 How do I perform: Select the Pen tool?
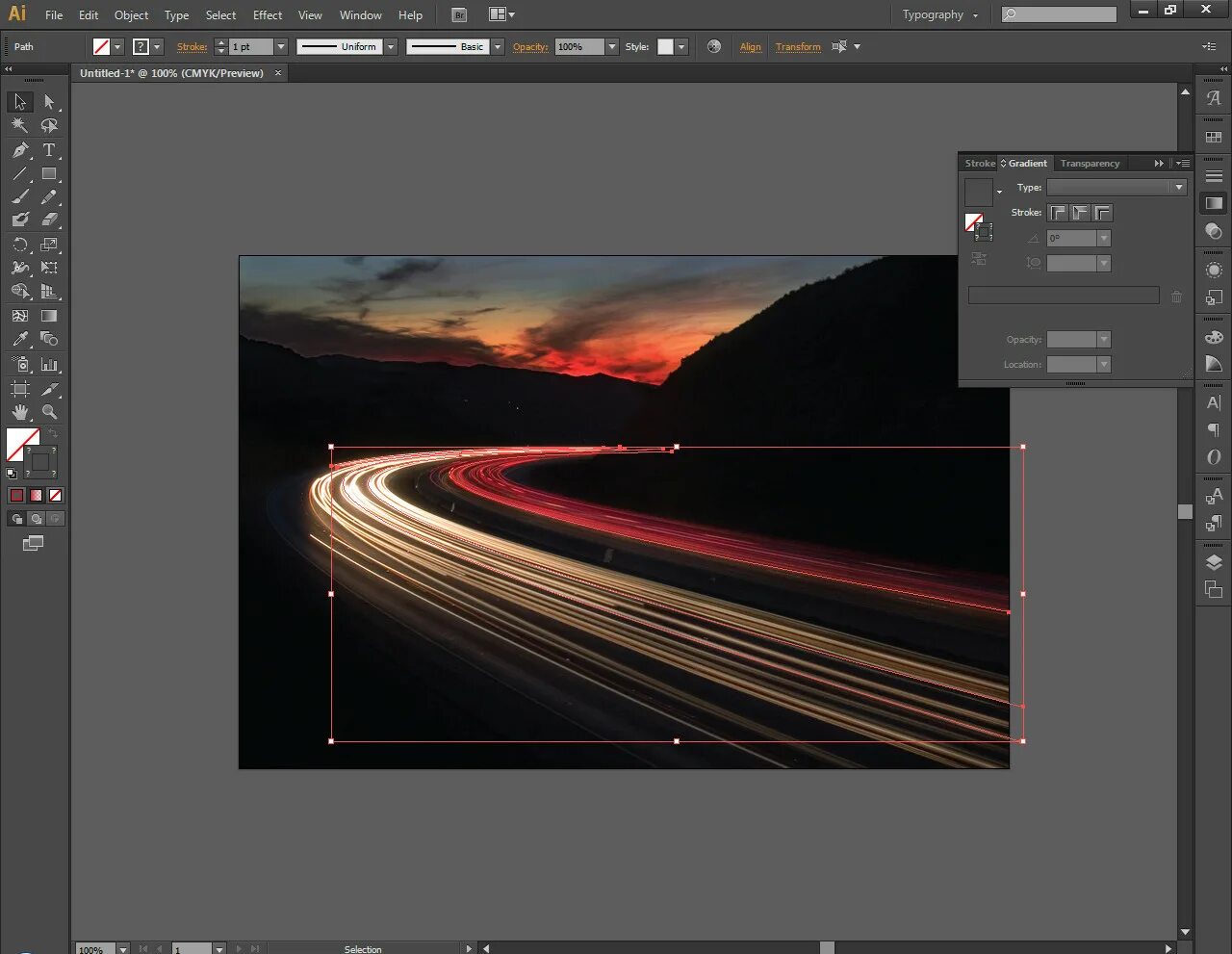(x=20, y=150)
